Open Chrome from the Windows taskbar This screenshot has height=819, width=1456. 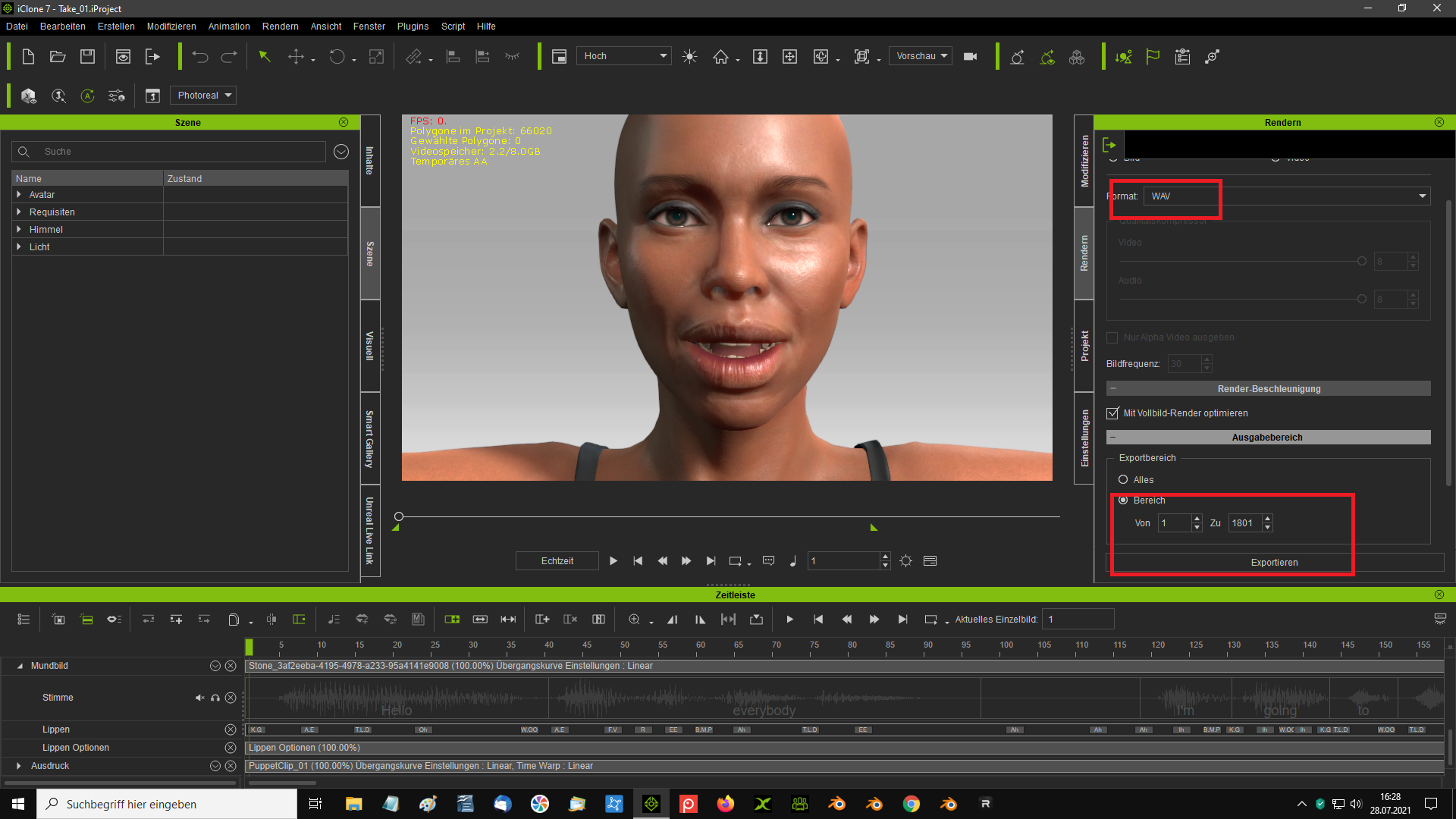pyautogui.click(x=912, y=804)
